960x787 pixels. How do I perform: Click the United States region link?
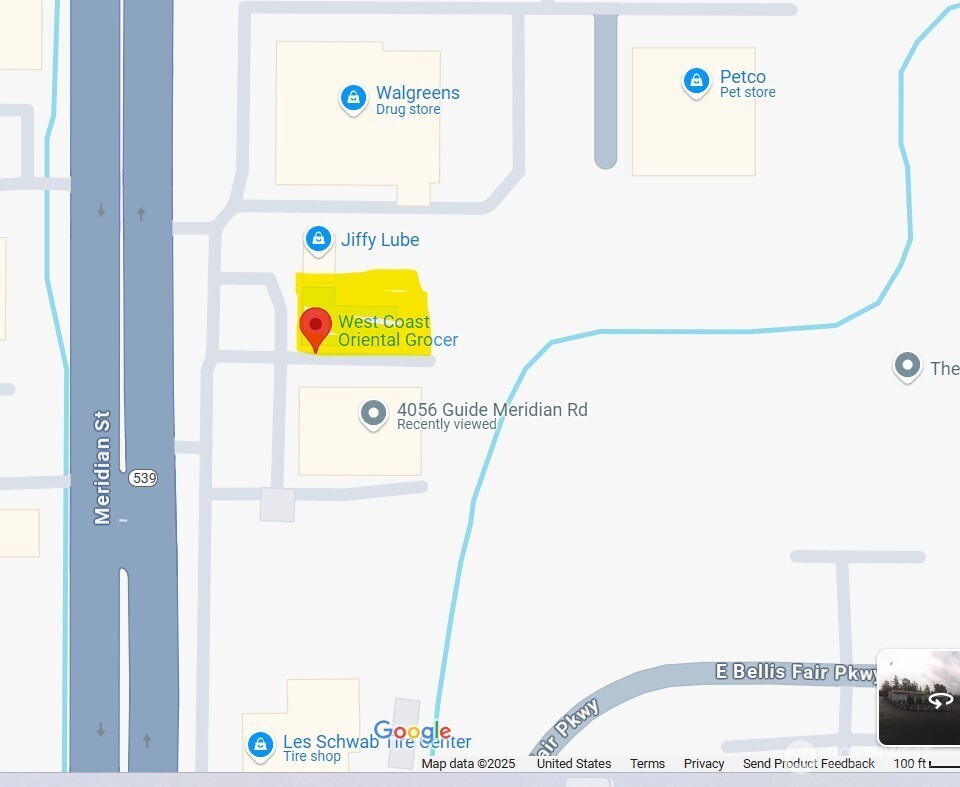pyautogui.click(x=574, y=763)
